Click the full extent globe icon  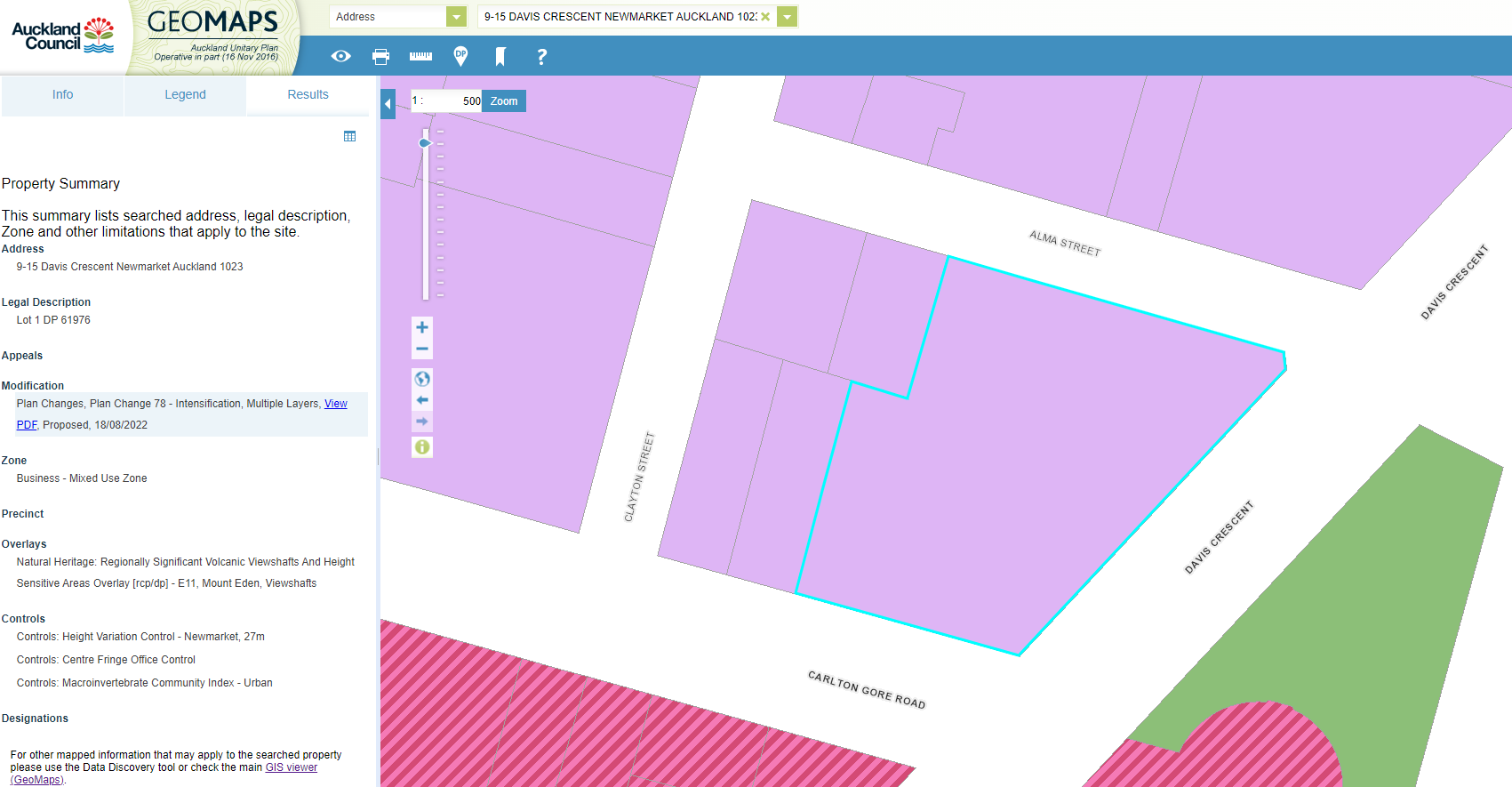pos(422,379)
